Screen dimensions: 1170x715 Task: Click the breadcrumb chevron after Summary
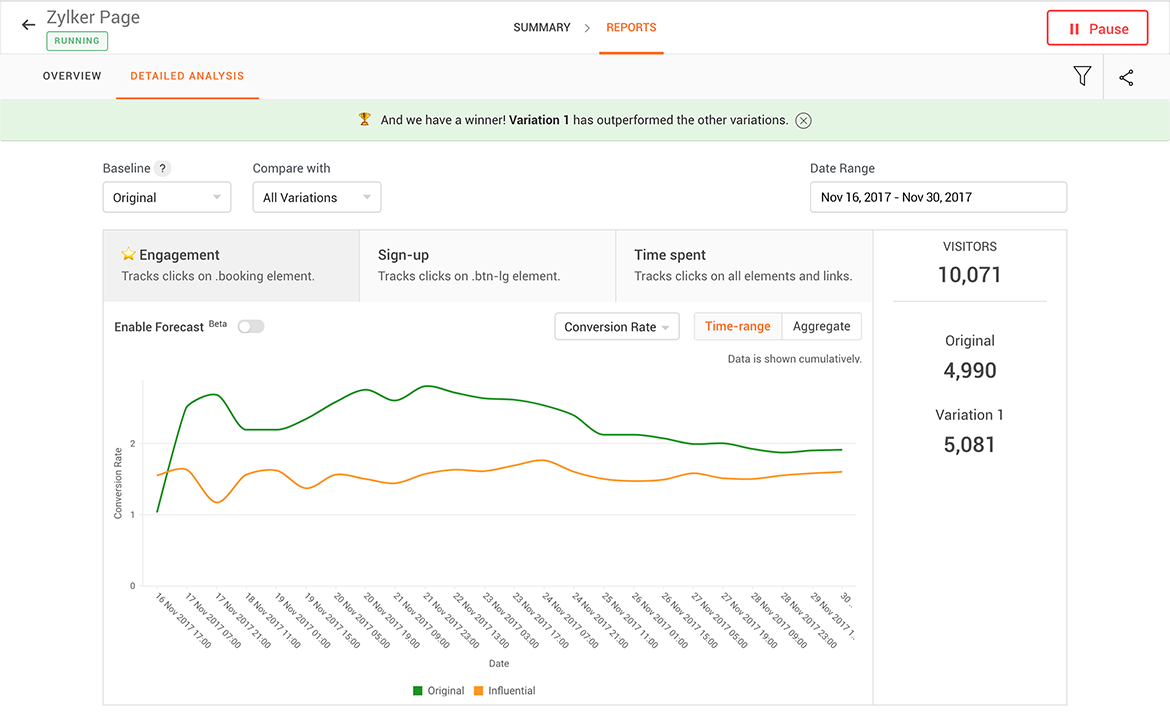tap(588, 28)
